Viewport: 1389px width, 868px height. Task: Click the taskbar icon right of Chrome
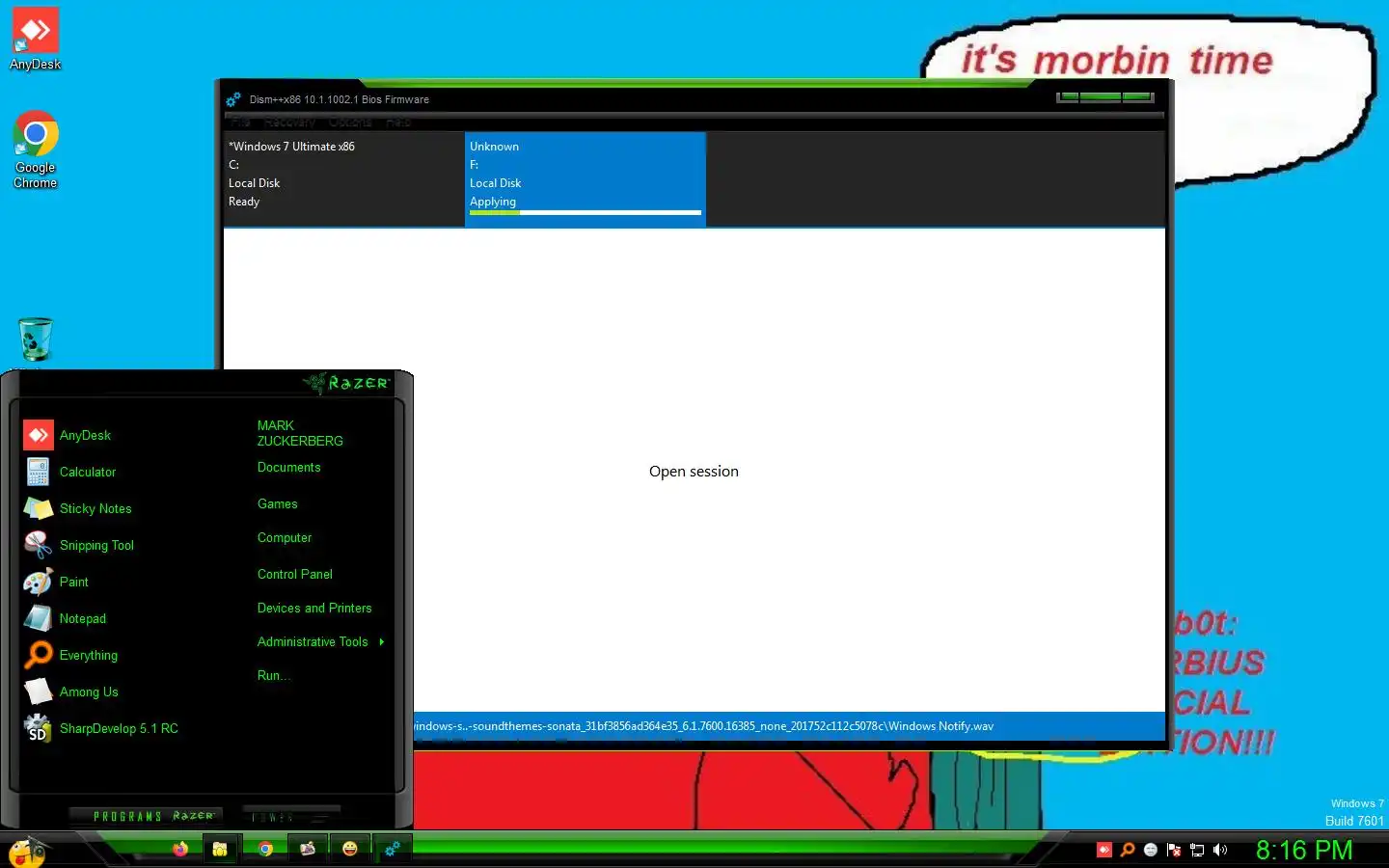(x=308, y=849)
